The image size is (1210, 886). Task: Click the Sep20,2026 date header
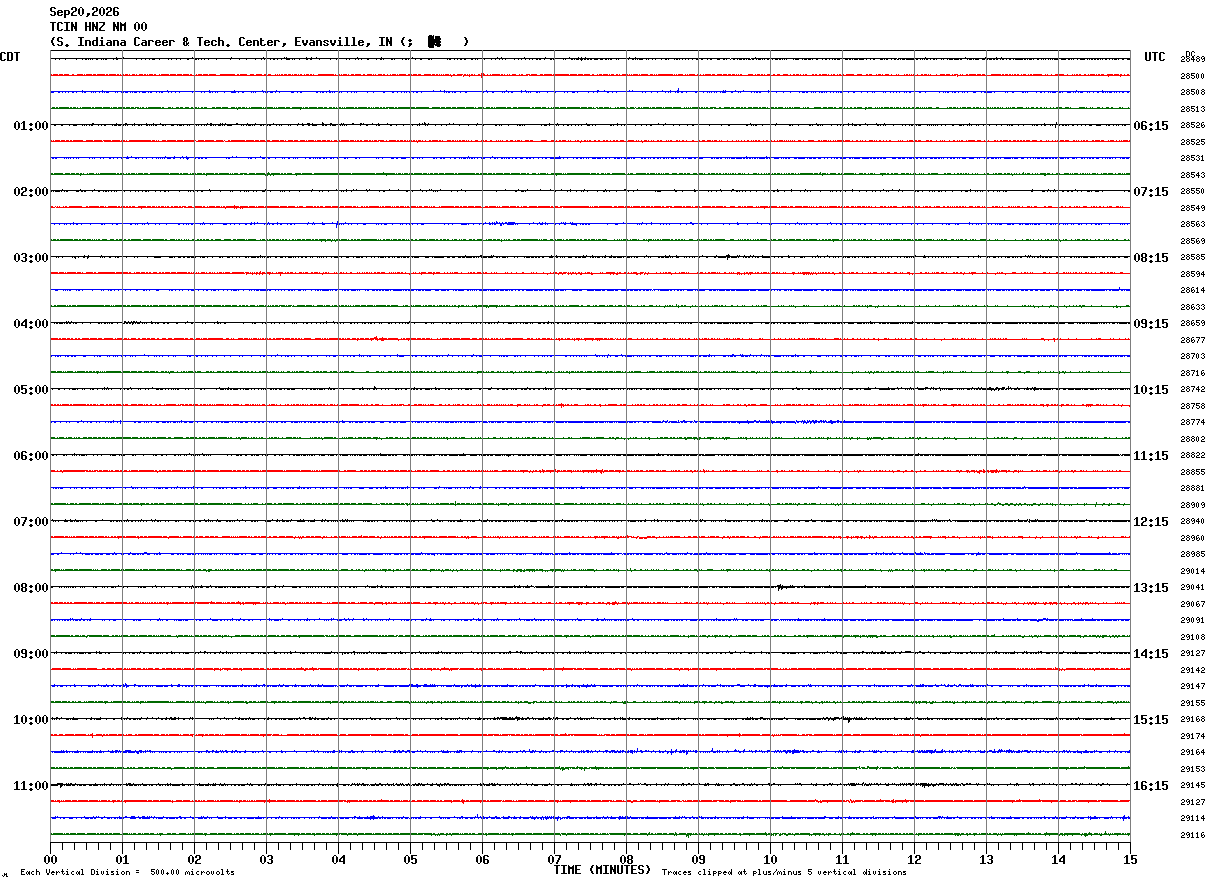[x=84, y=12]
